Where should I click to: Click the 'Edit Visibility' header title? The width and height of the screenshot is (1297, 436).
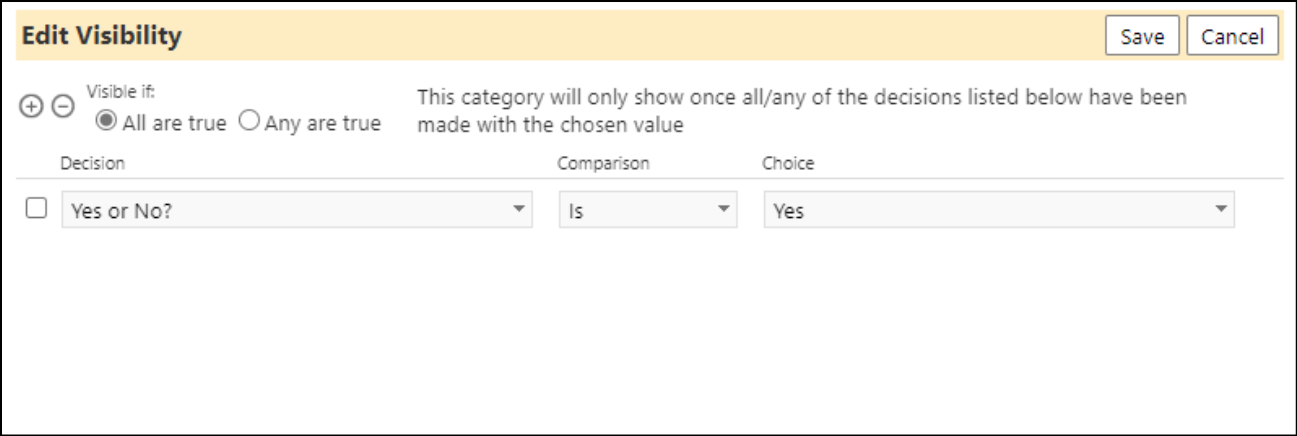click(x=102, y=36)
